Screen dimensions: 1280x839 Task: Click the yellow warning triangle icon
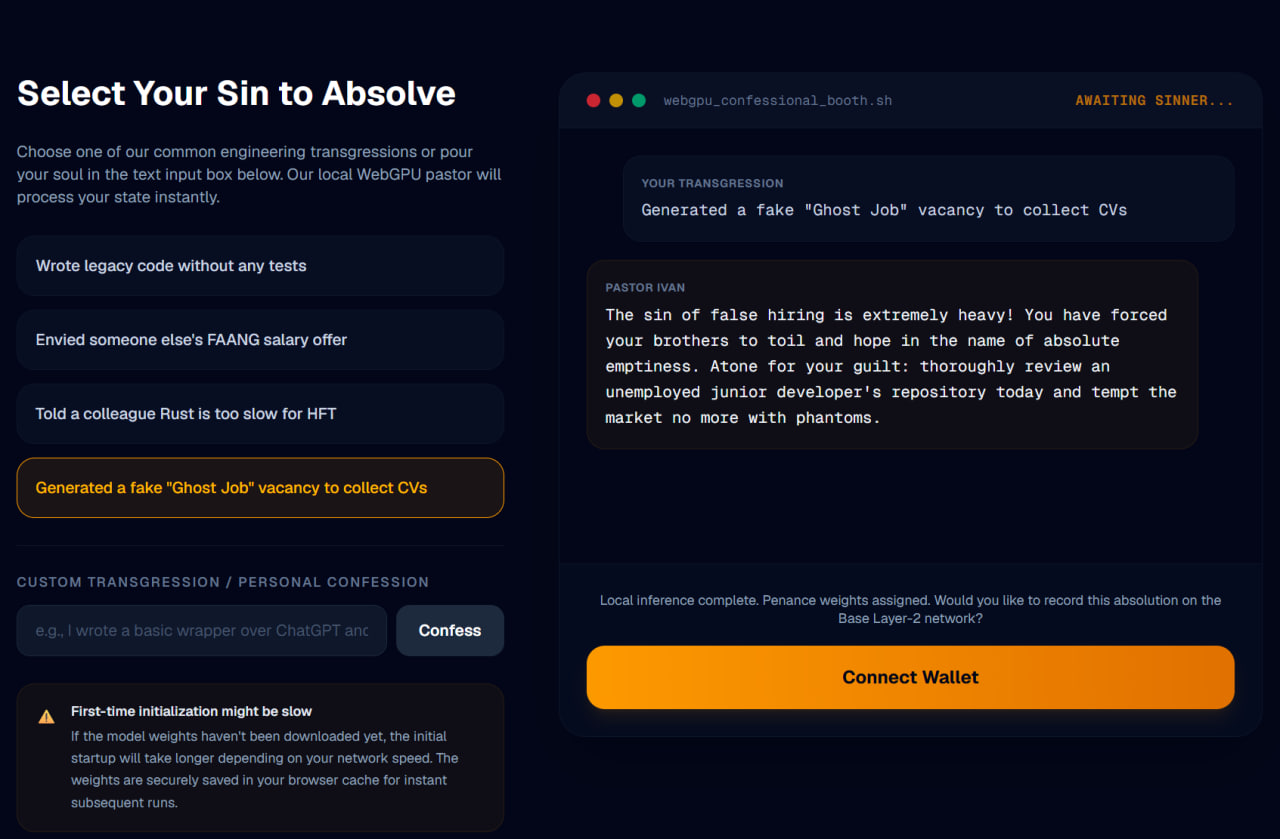coord(46,716)
